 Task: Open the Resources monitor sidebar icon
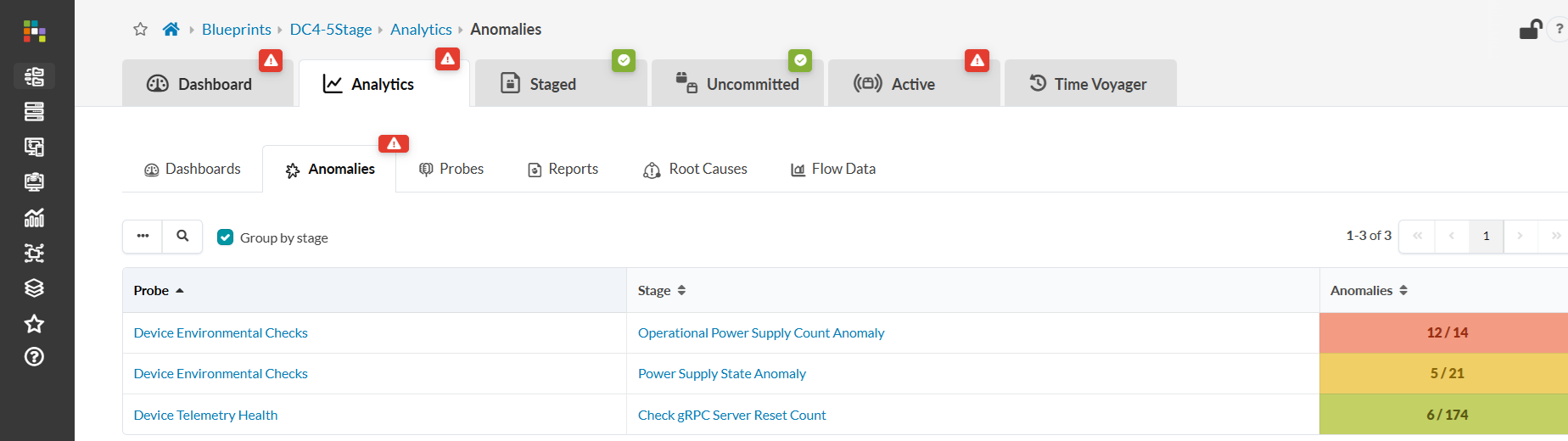point(34,182)
